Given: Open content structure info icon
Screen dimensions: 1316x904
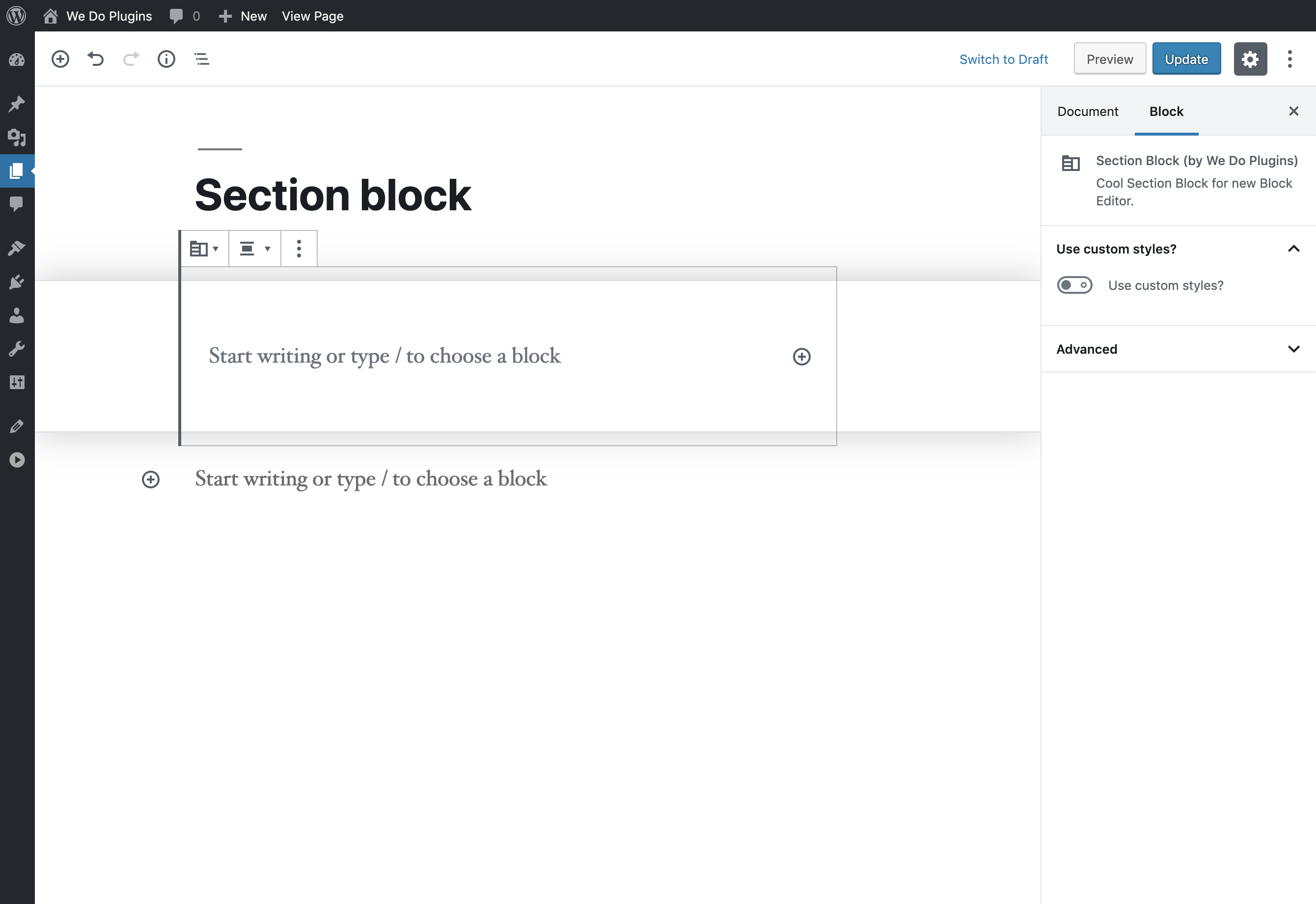Looking at the screenshot, I should coord(166,59).
